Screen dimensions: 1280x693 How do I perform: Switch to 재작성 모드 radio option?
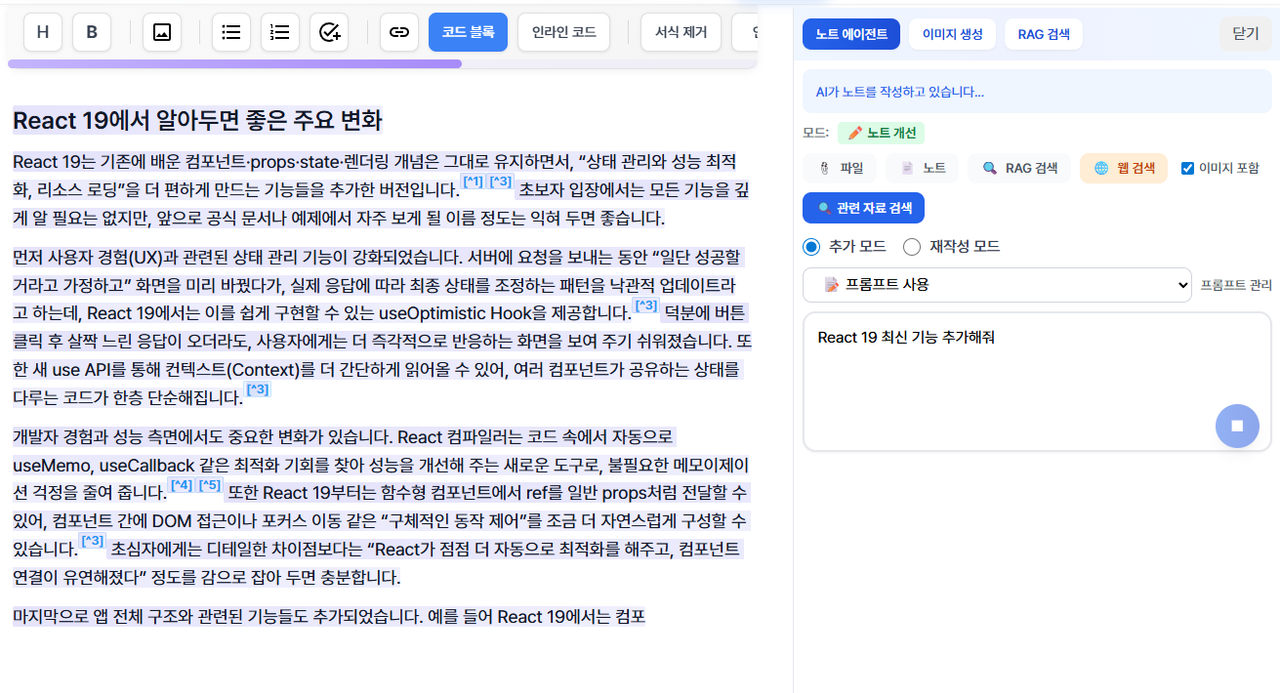[x=911, y=246]
